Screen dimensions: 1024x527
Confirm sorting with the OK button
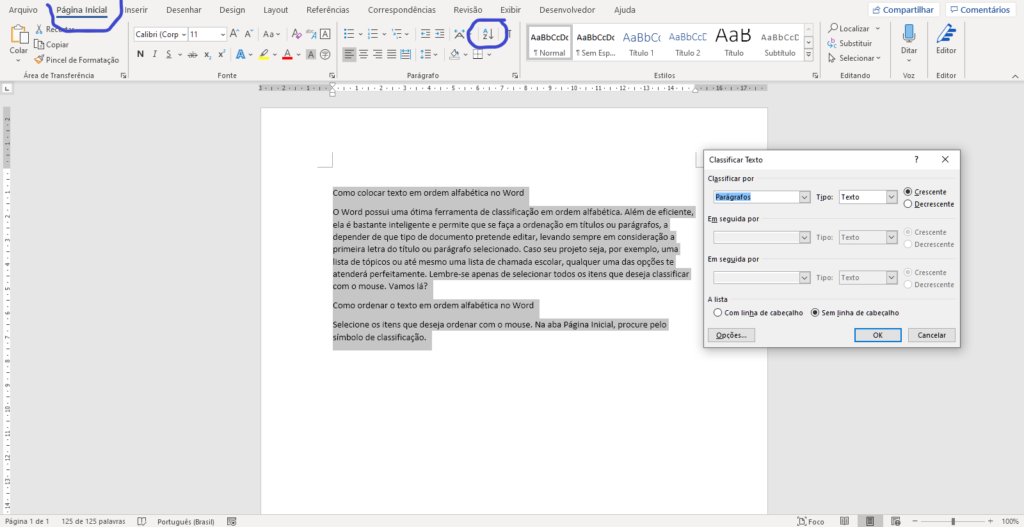[878, 335]
